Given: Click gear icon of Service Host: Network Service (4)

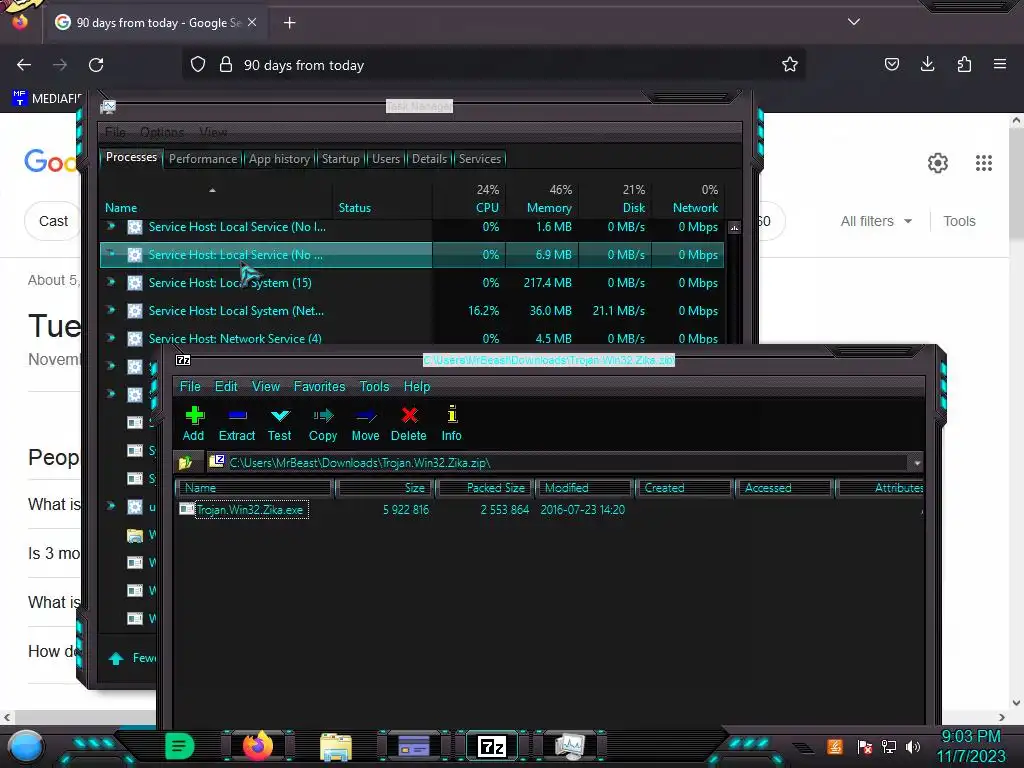Looking at the screenshot, I should point(135,338).
